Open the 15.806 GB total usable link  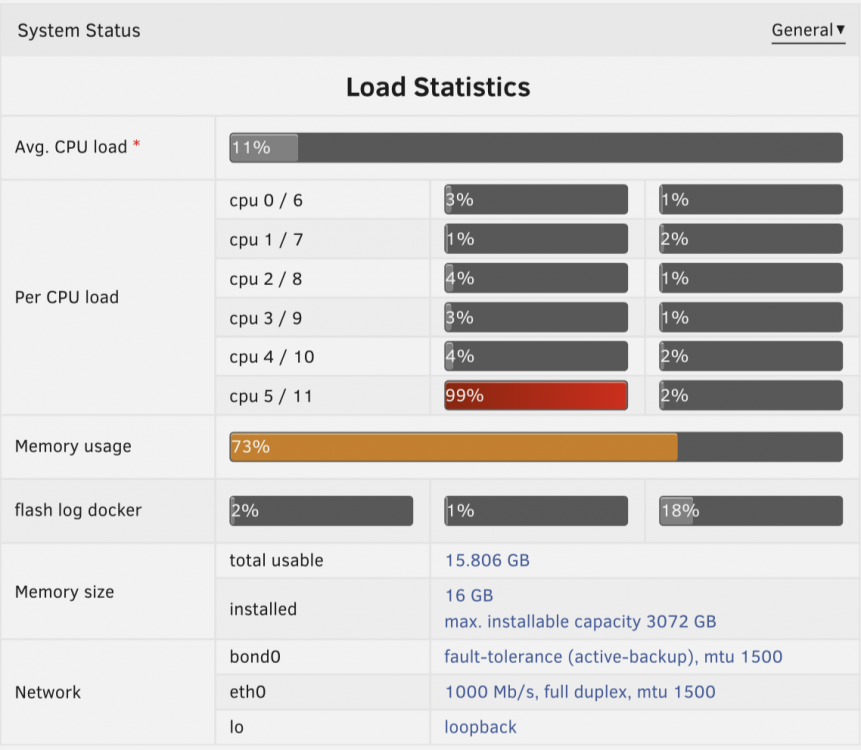point(487,560)
